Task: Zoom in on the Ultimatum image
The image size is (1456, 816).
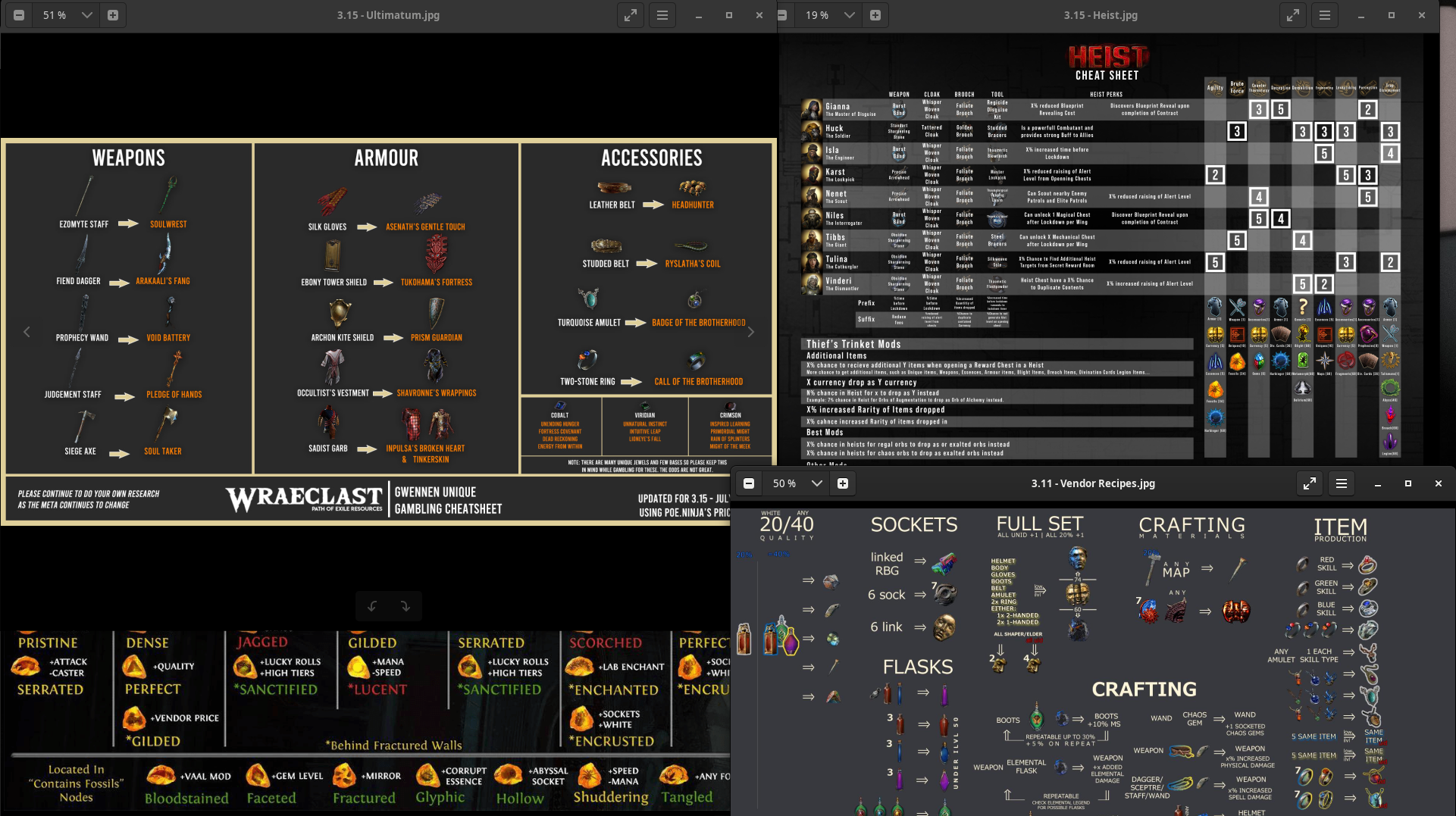Action: point(113,15)
